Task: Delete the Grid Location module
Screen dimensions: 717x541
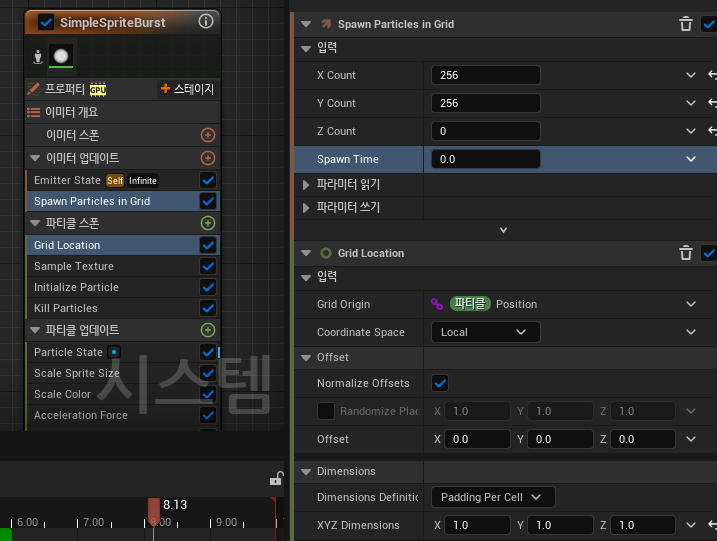Action: coord(685,253)
